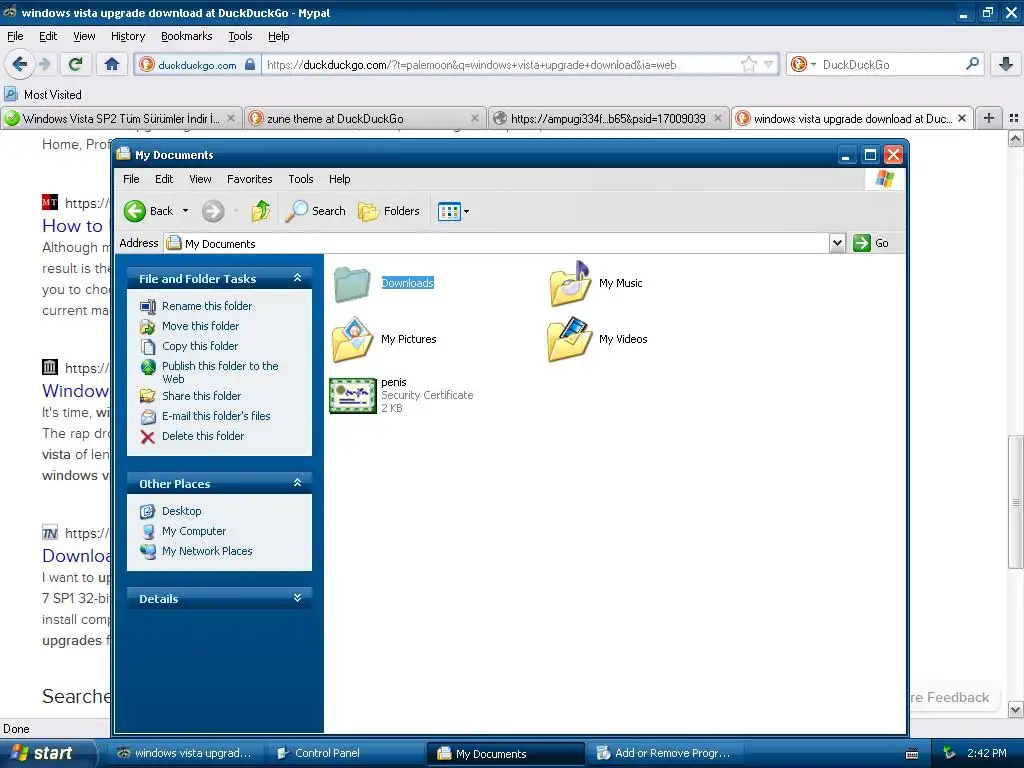Click the search magnifier icon in Mypal

[972, 64]
